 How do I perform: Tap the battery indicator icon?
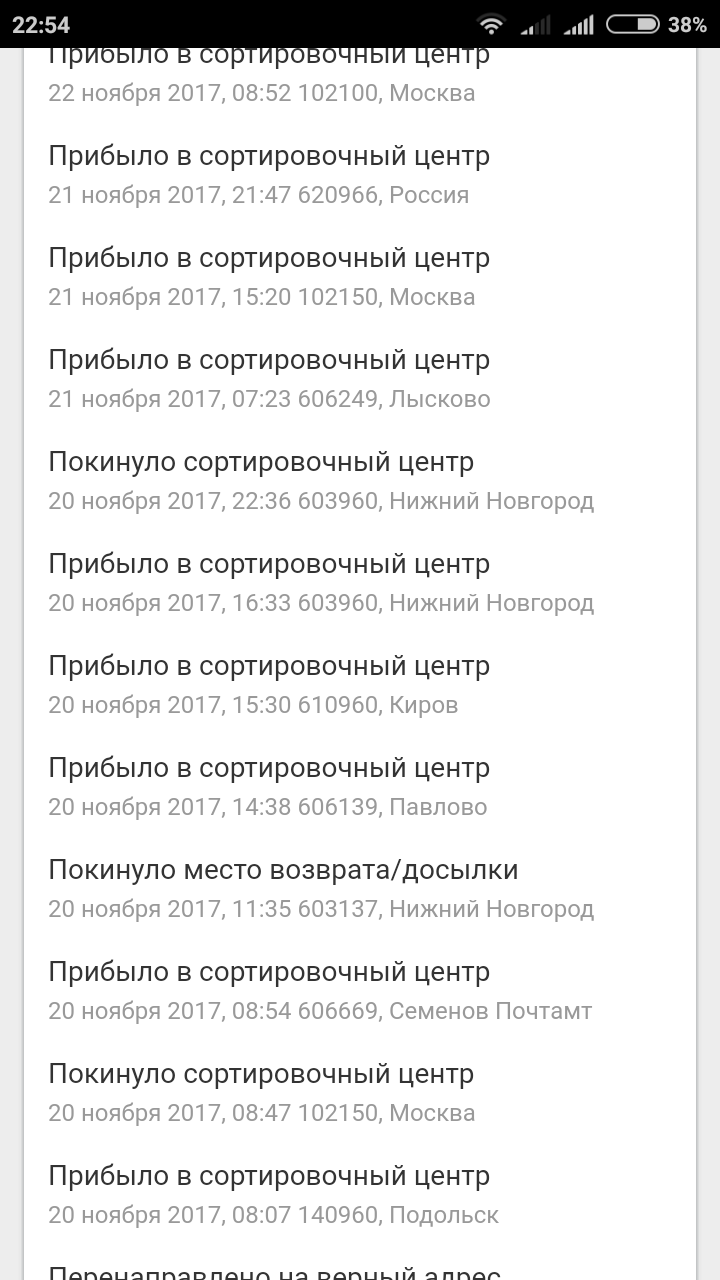click(632, 24)
